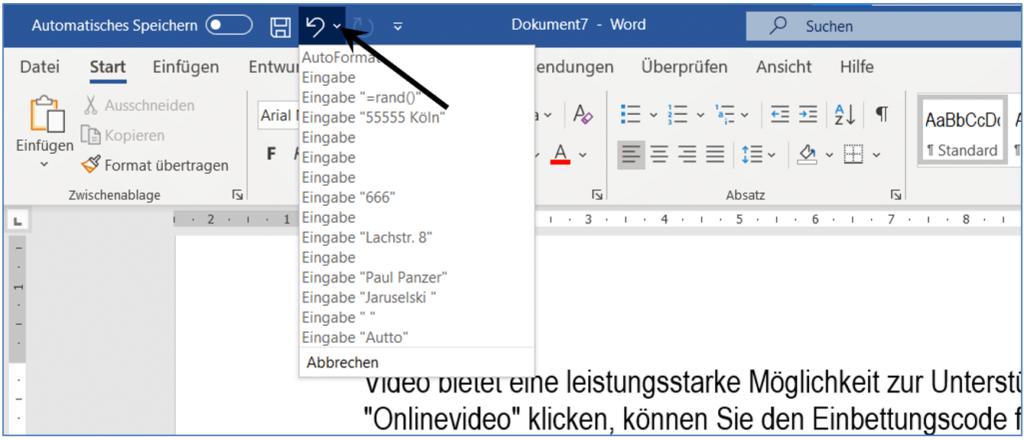The height and width of the screenshot is (440, 1024).
Task: Open the Datei menu tab
Action: pos(40,67)
